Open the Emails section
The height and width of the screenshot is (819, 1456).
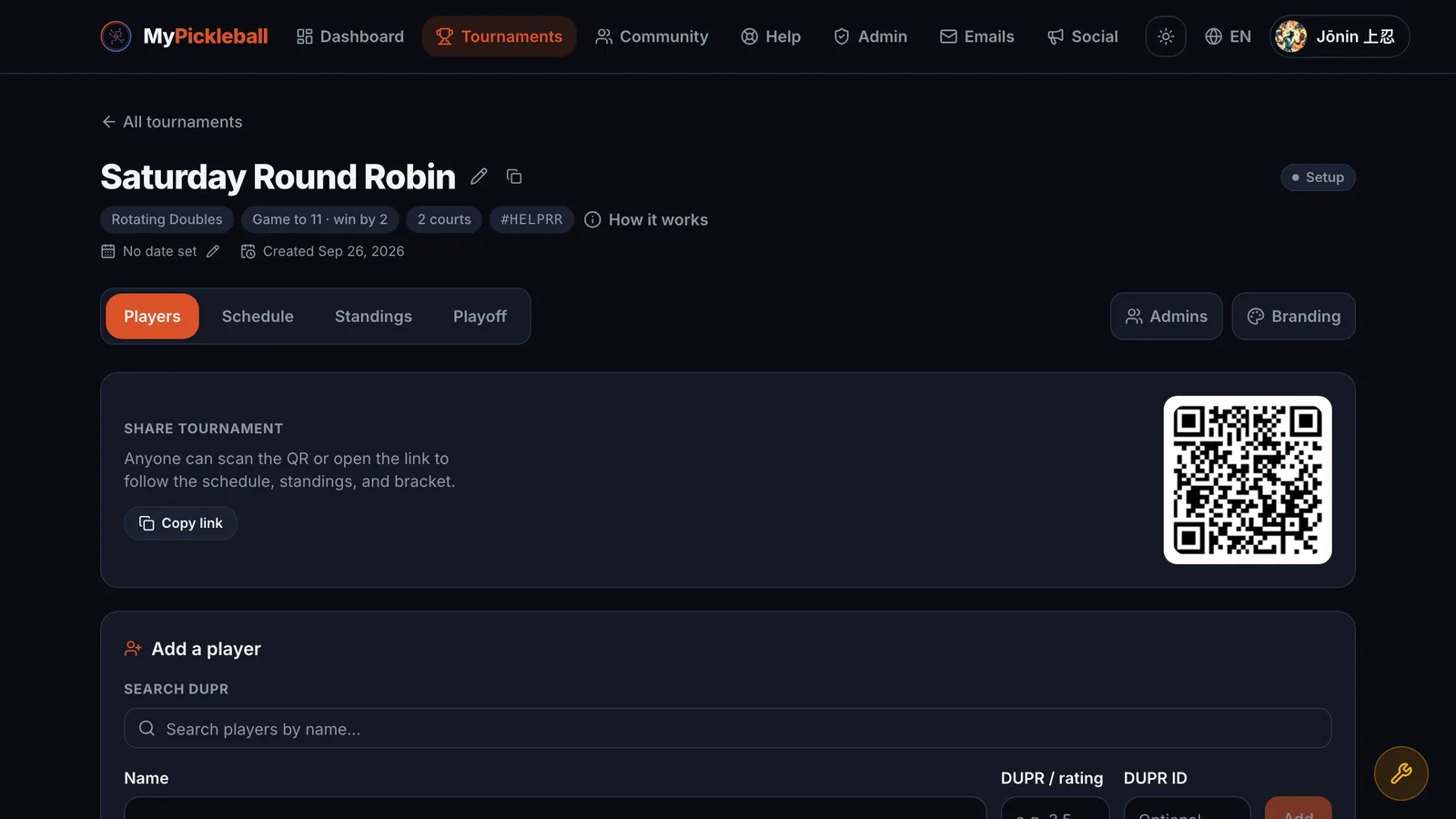coord(977,36)
